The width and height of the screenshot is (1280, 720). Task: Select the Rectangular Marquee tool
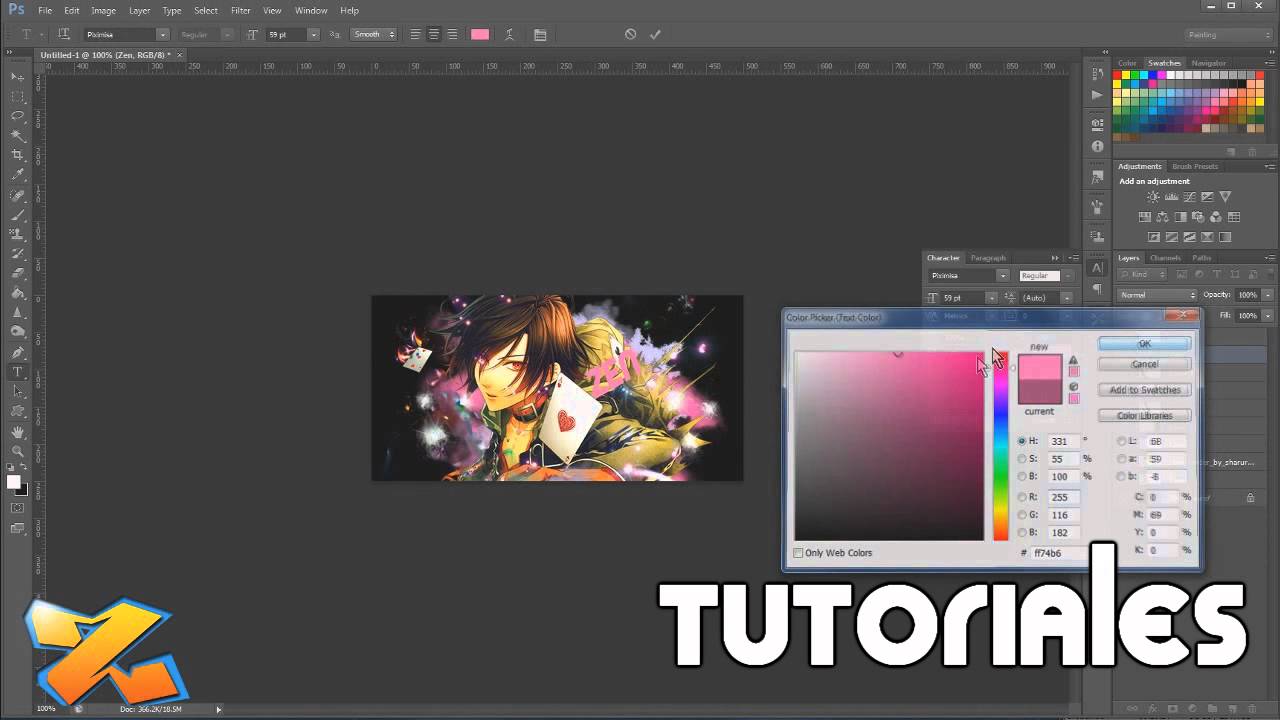pyautogui.click(x=18, y=97)
